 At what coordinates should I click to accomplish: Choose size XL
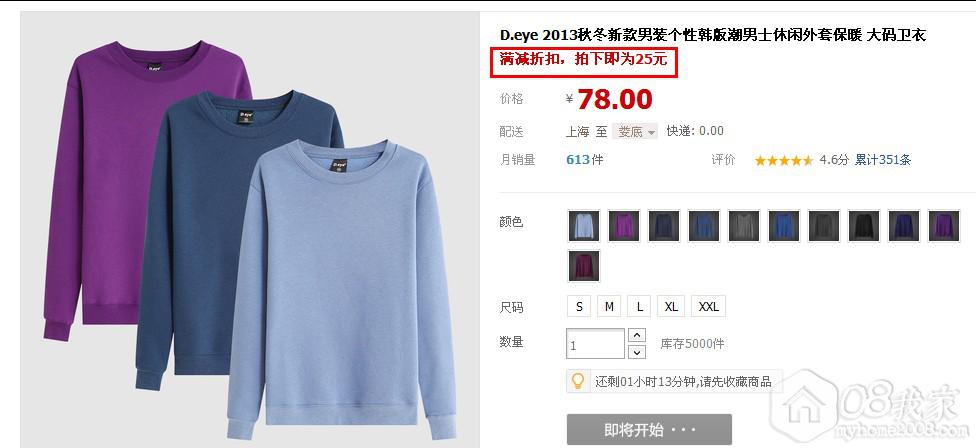pyautogui.click(x=671, y=306)
